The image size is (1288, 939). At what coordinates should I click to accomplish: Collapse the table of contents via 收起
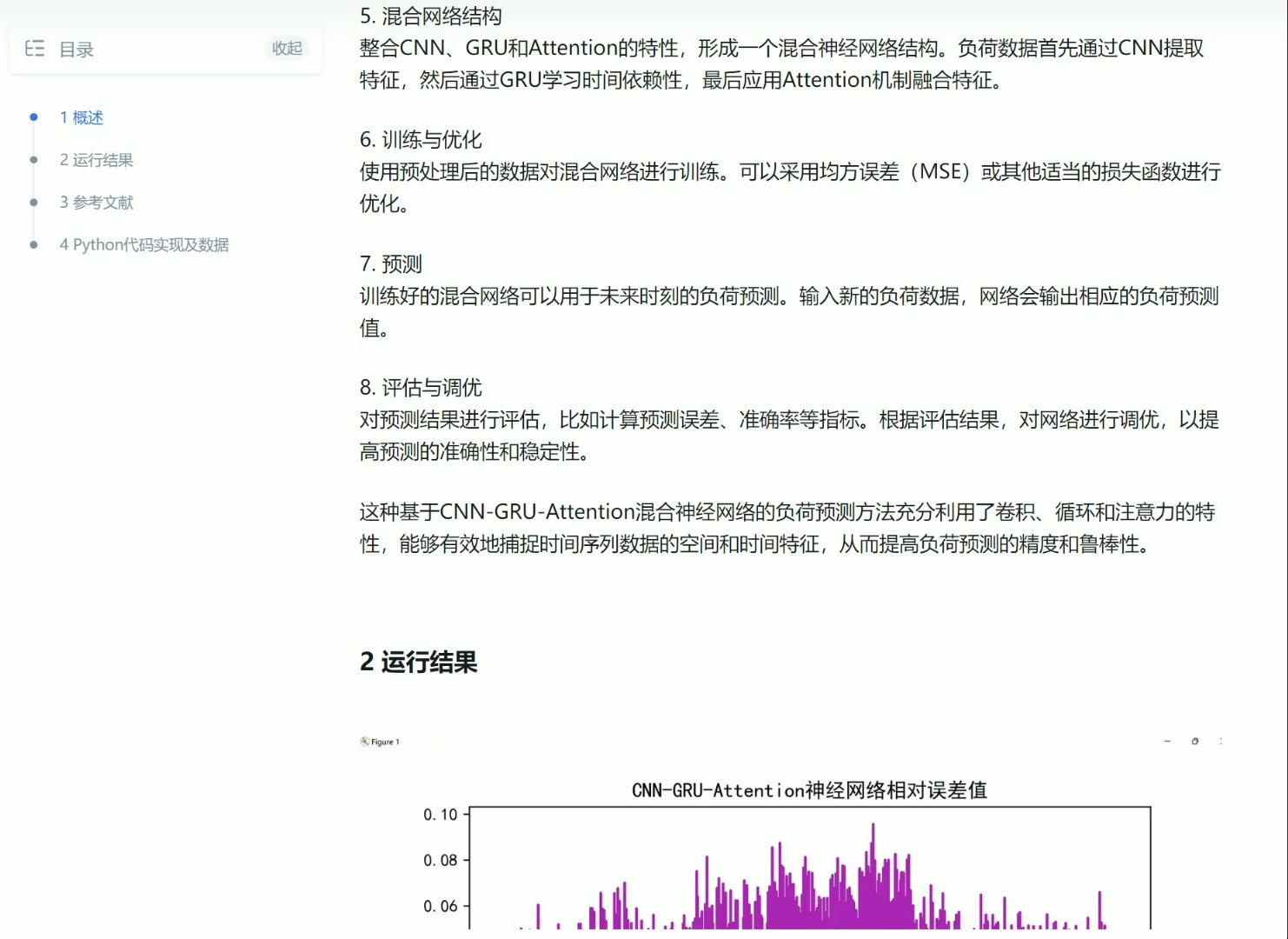pyautogui.click(x=287, y=49)
